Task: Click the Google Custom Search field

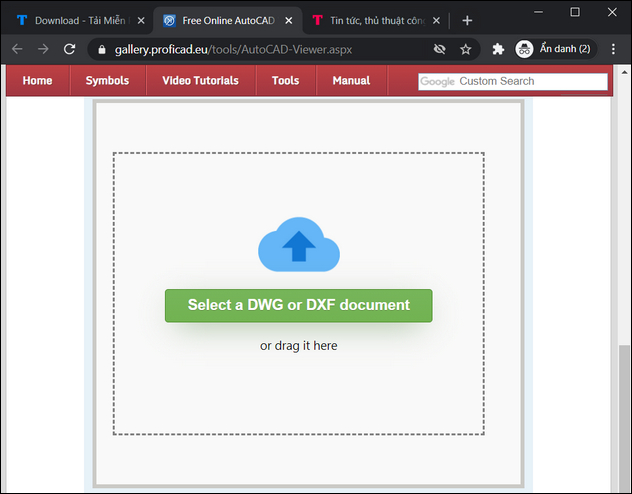Action: 513,81
